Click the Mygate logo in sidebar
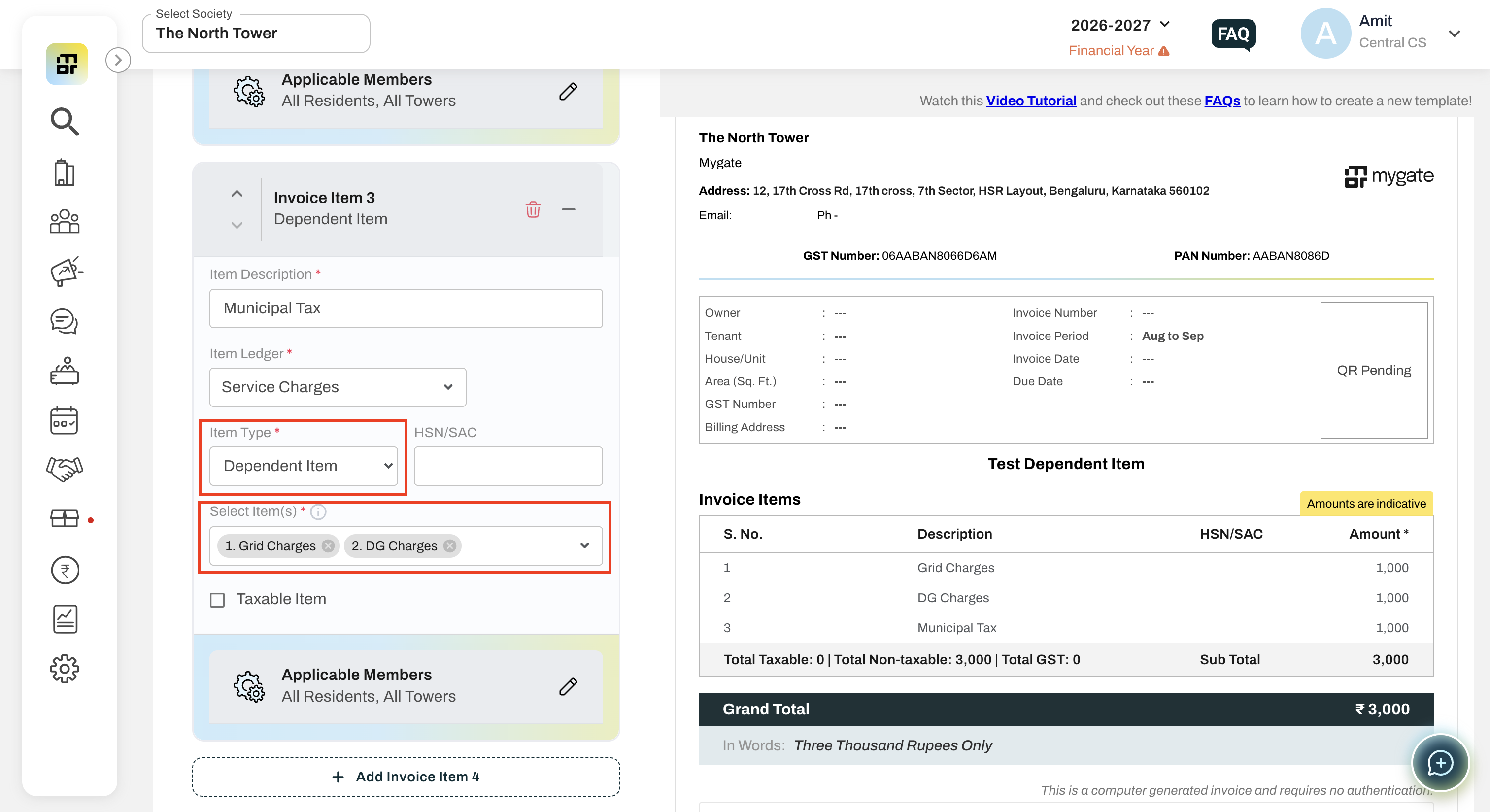Viewport: 1490px width, 812px height. [x=67, y=64]
